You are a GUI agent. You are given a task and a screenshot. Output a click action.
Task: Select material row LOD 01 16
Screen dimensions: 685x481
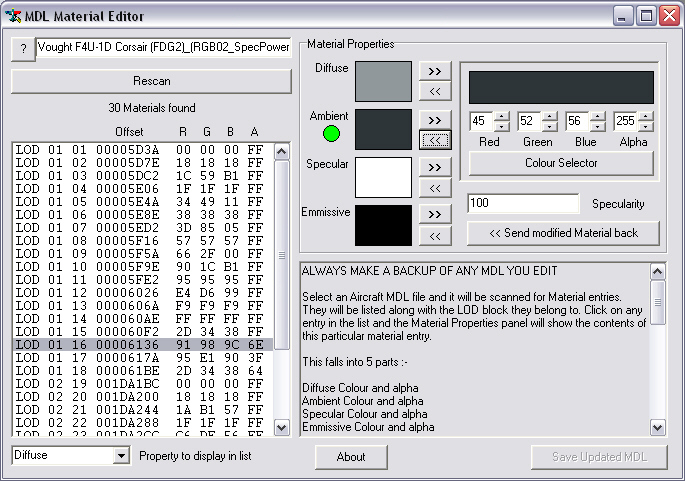click(x=142, y=344)
